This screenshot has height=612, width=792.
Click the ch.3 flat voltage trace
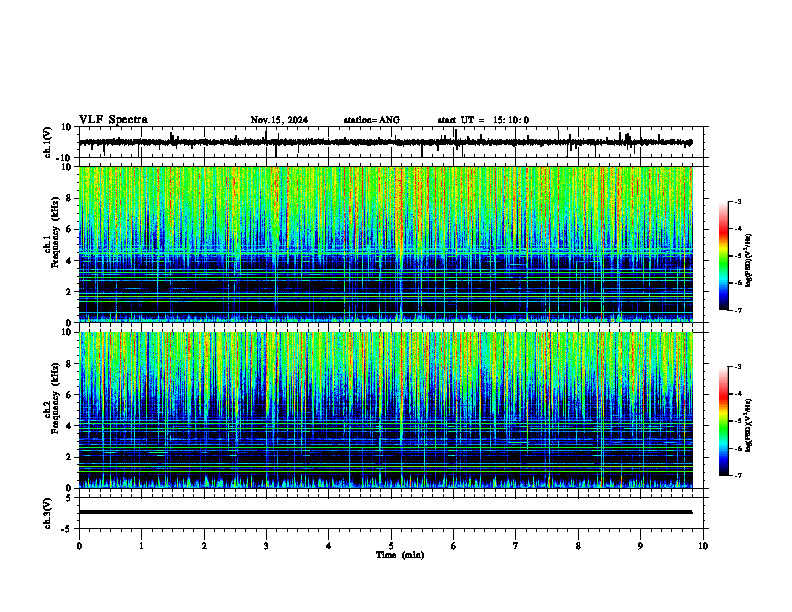coord(385,512)
